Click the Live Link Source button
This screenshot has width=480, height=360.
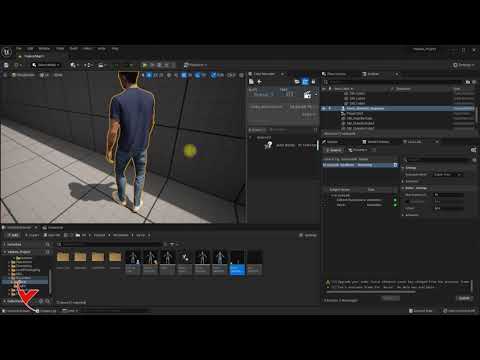(x=333, y=150)
